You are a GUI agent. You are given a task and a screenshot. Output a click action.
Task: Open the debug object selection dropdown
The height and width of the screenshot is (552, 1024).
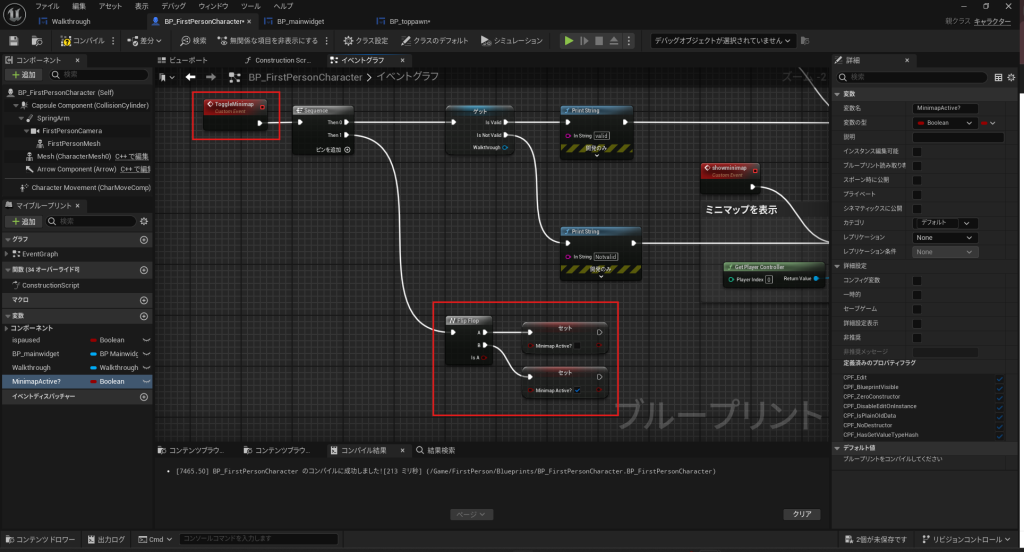click(x=723, y=41)
